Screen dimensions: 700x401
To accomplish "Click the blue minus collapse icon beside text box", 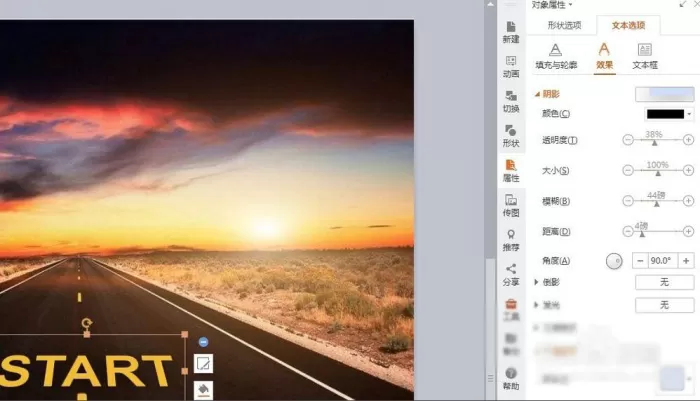I will pos(204,342).
